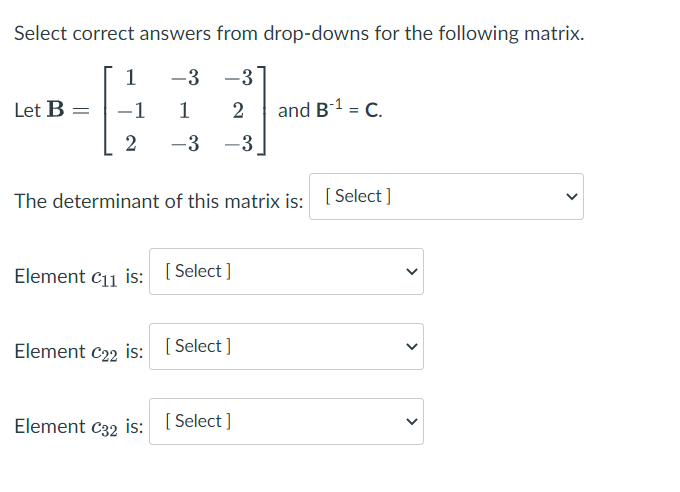
Task: Click the 'and B-1 = C.' text
Action: tap(329, 110)
